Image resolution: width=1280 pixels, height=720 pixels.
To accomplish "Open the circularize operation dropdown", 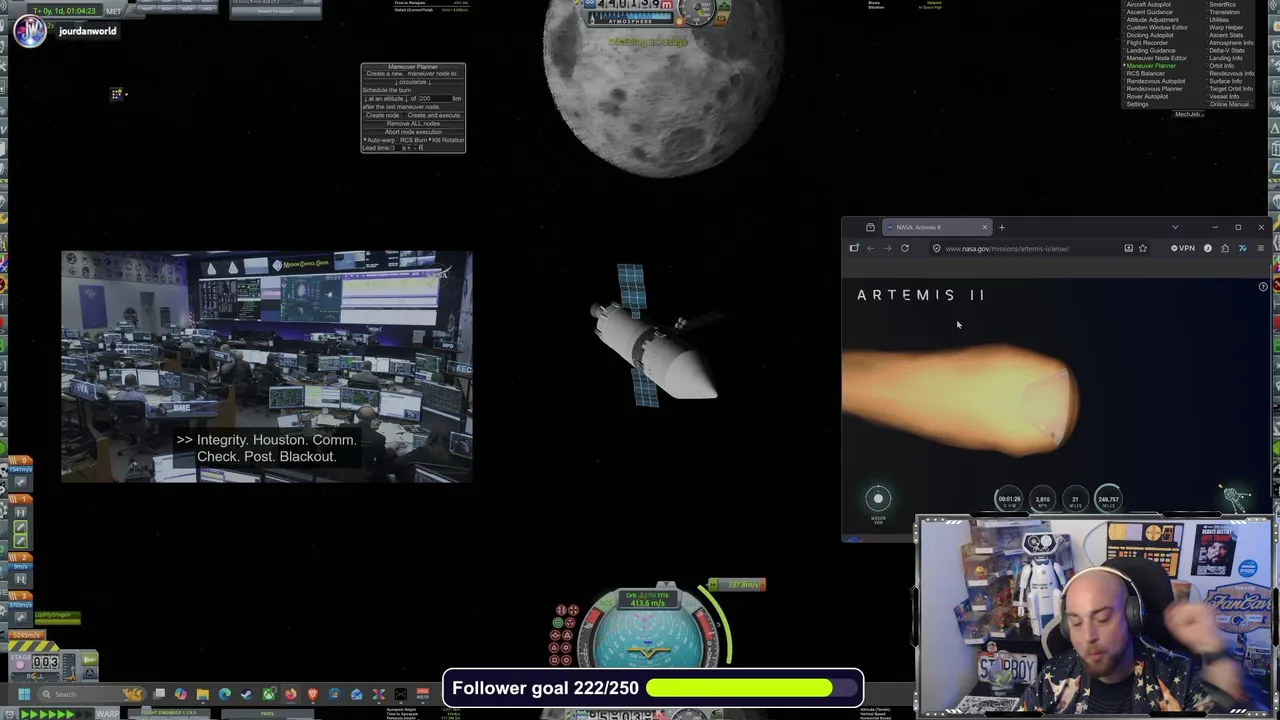I will 413,82.
